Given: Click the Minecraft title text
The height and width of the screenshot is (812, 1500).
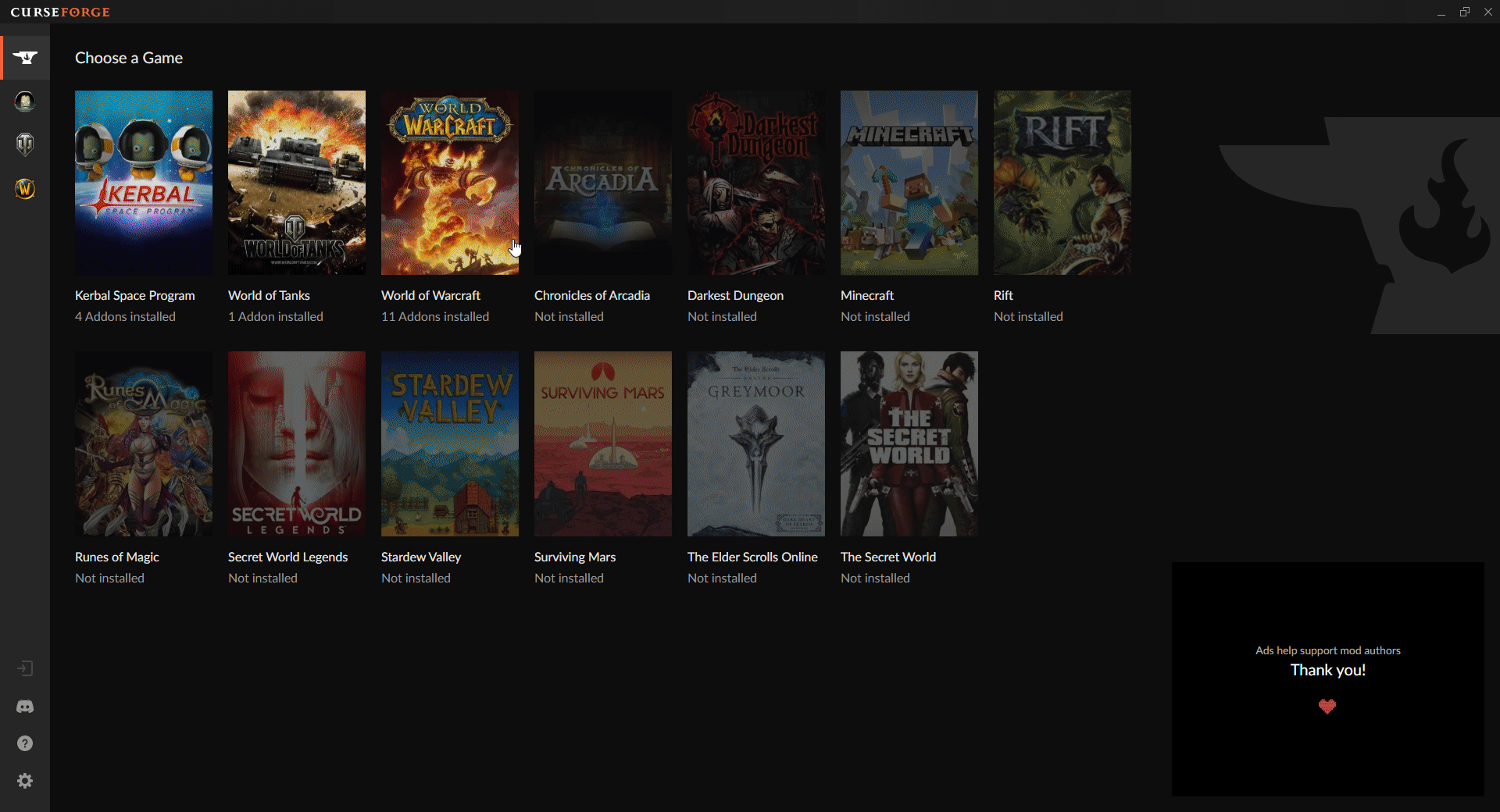Looking at the screenshot, I should [867, 296].
